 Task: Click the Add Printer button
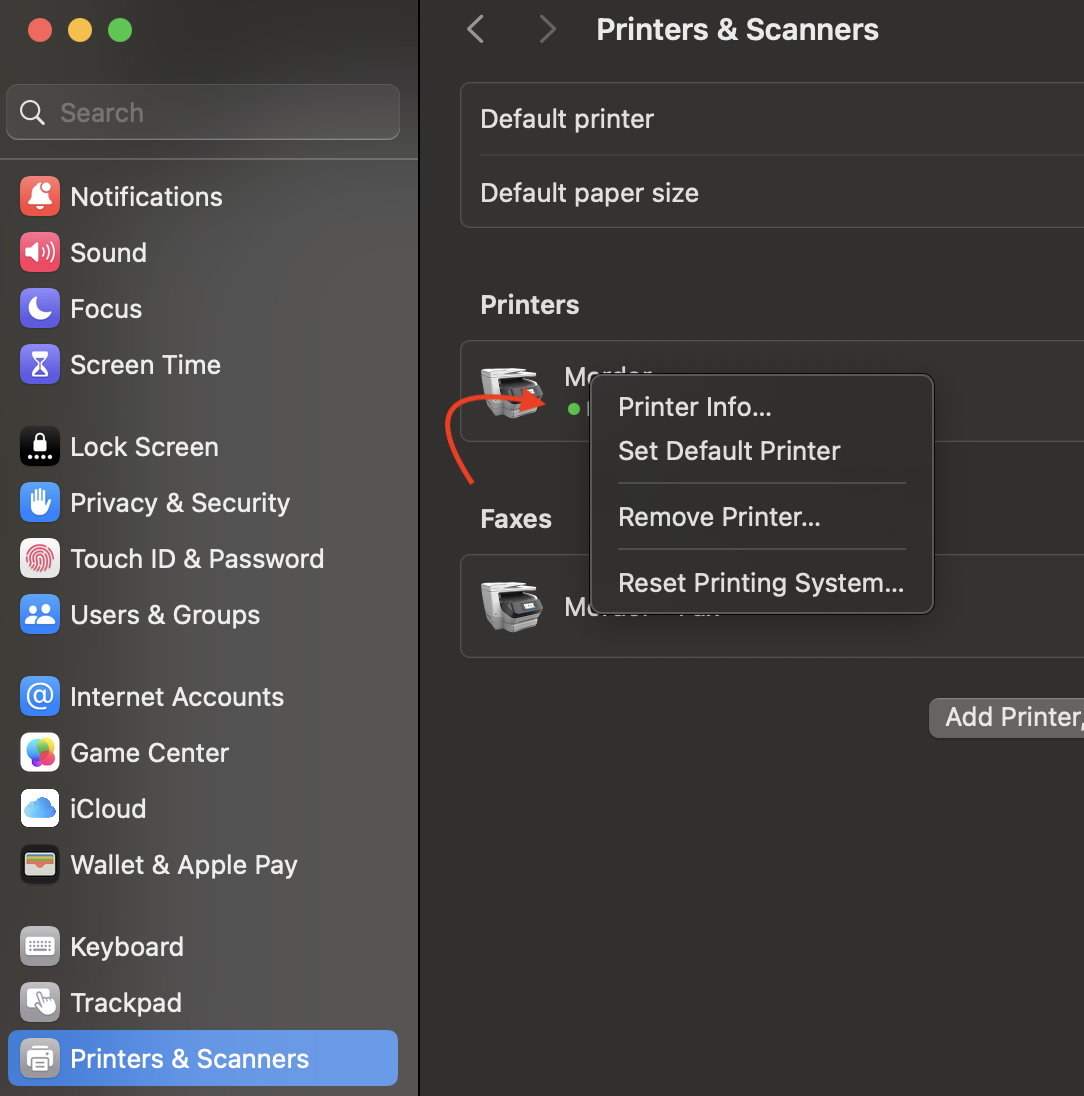[x=1010, y=717]
